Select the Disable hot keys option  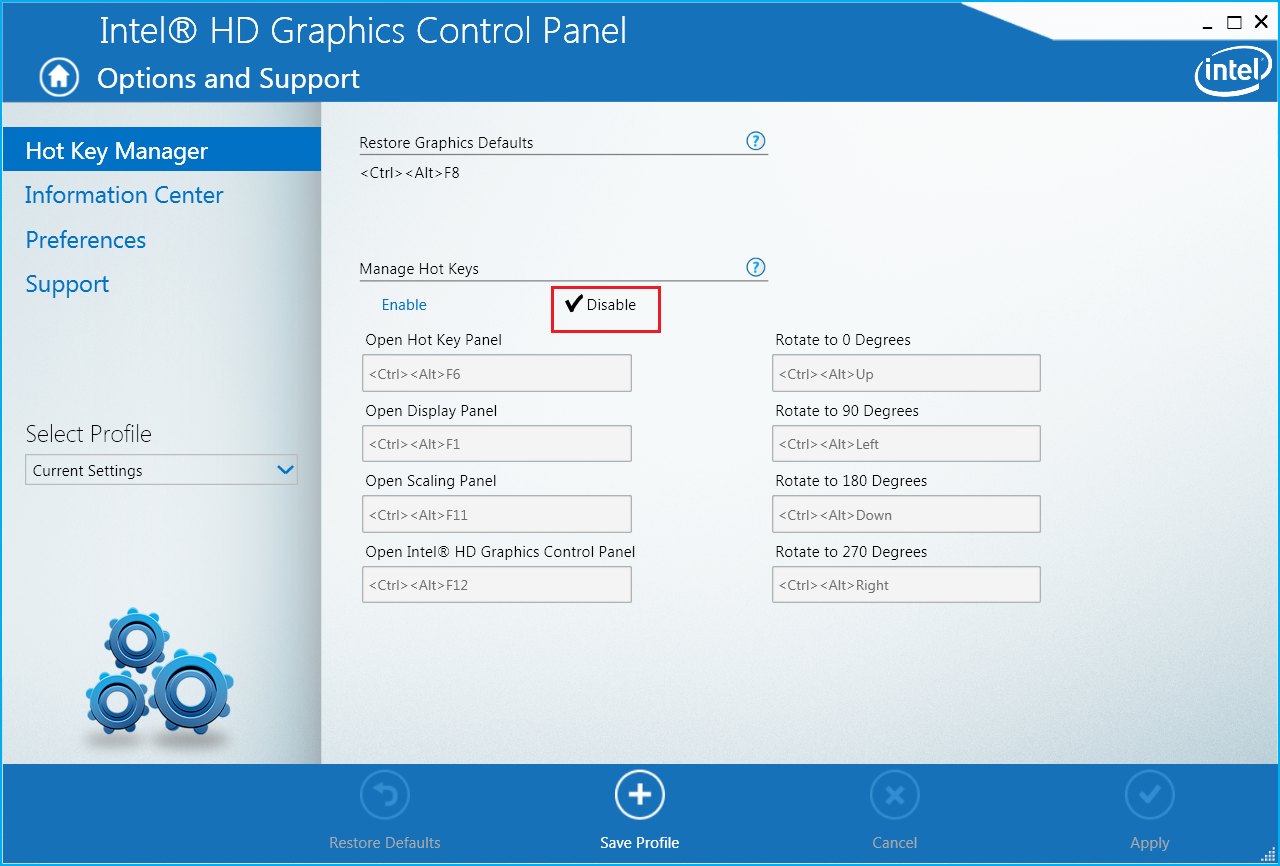601,305
